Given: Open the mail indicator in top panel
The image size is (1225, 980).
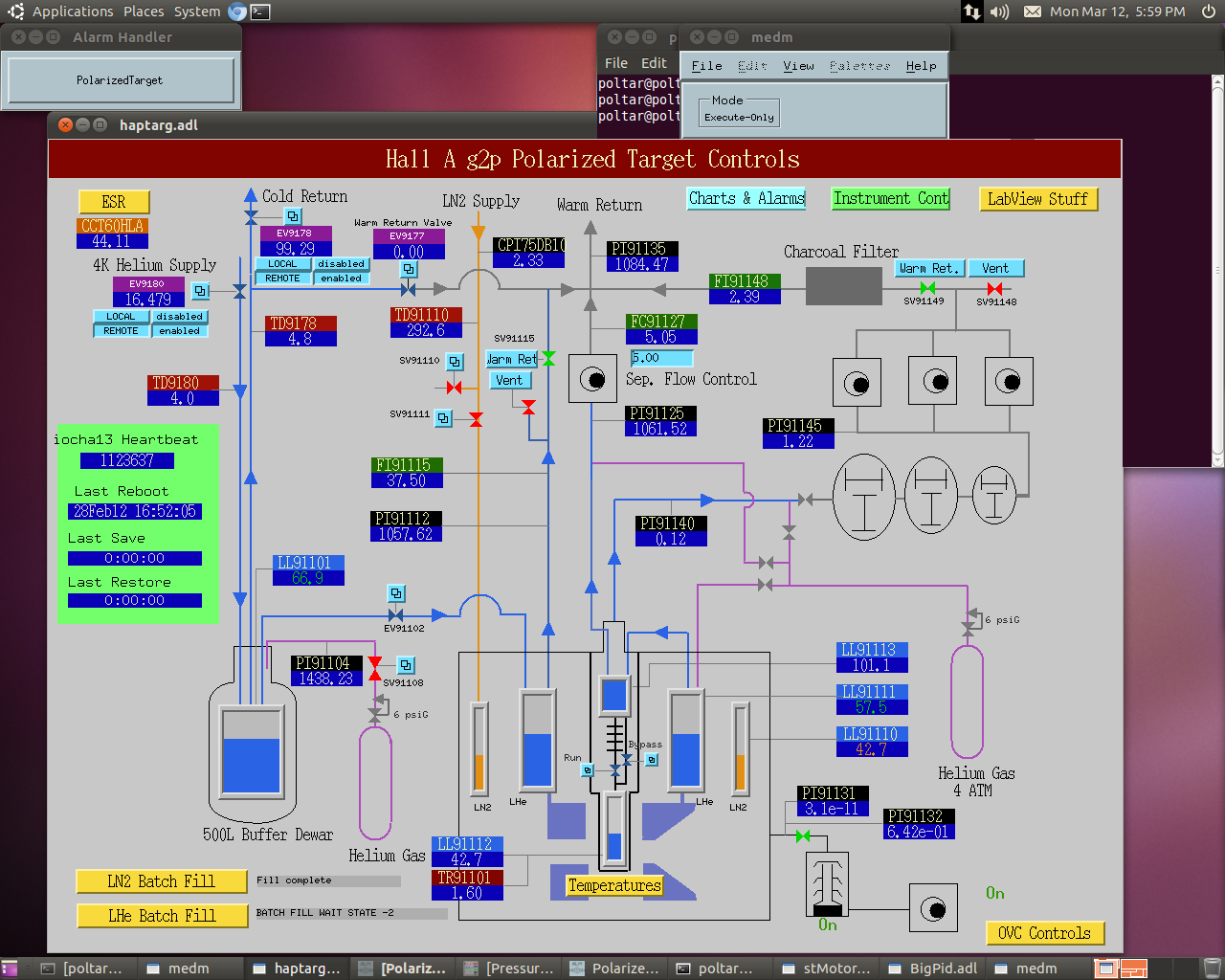Looking at the screenshot, I should click(1033, 11).
